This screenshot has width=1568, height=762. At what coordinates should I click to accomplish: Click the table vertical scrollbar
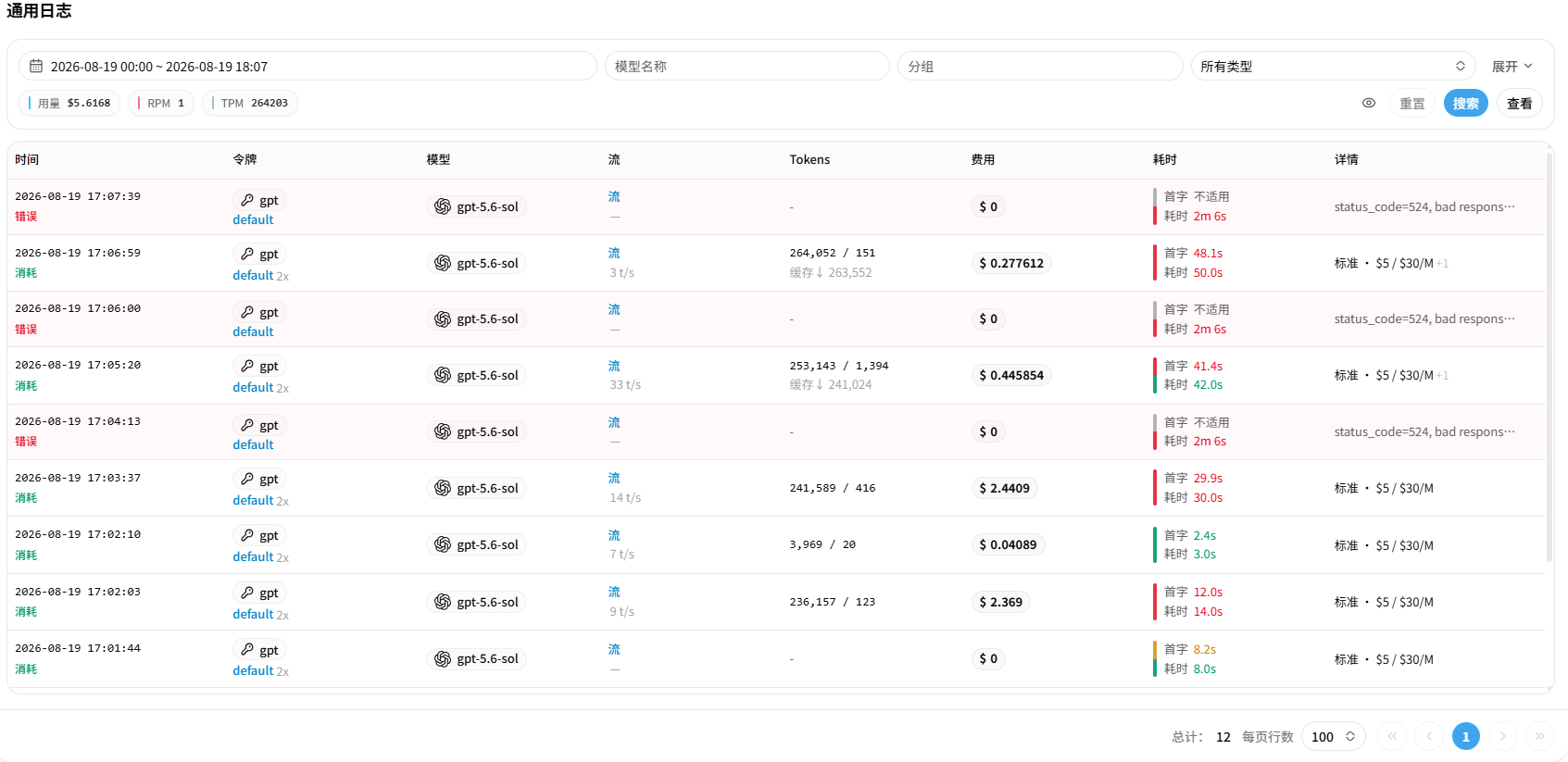coord(1549,356)
